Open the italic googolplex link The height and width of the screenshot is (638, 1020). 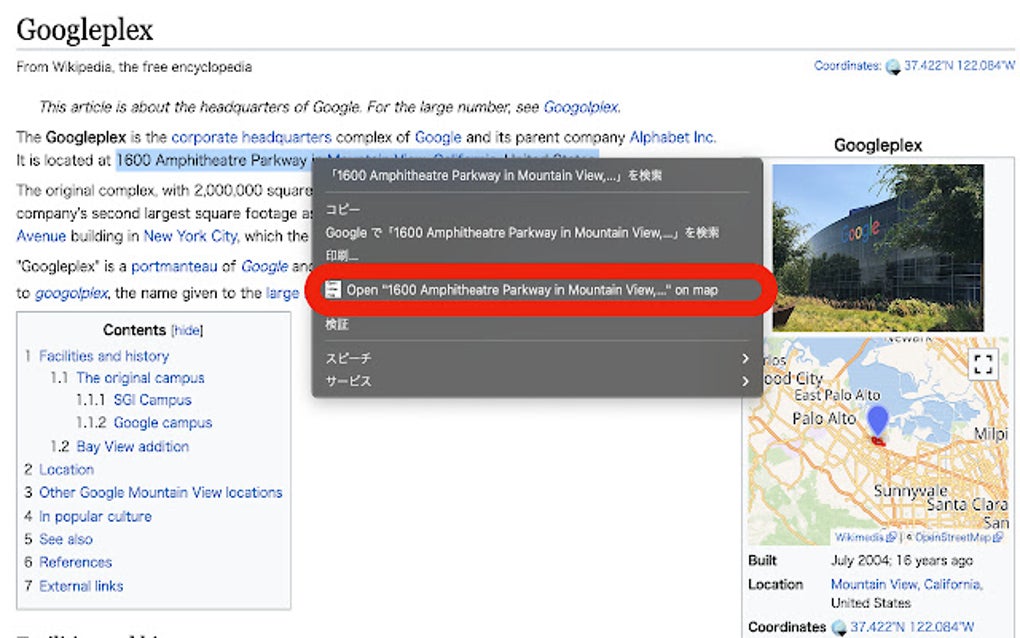[71, 293]
